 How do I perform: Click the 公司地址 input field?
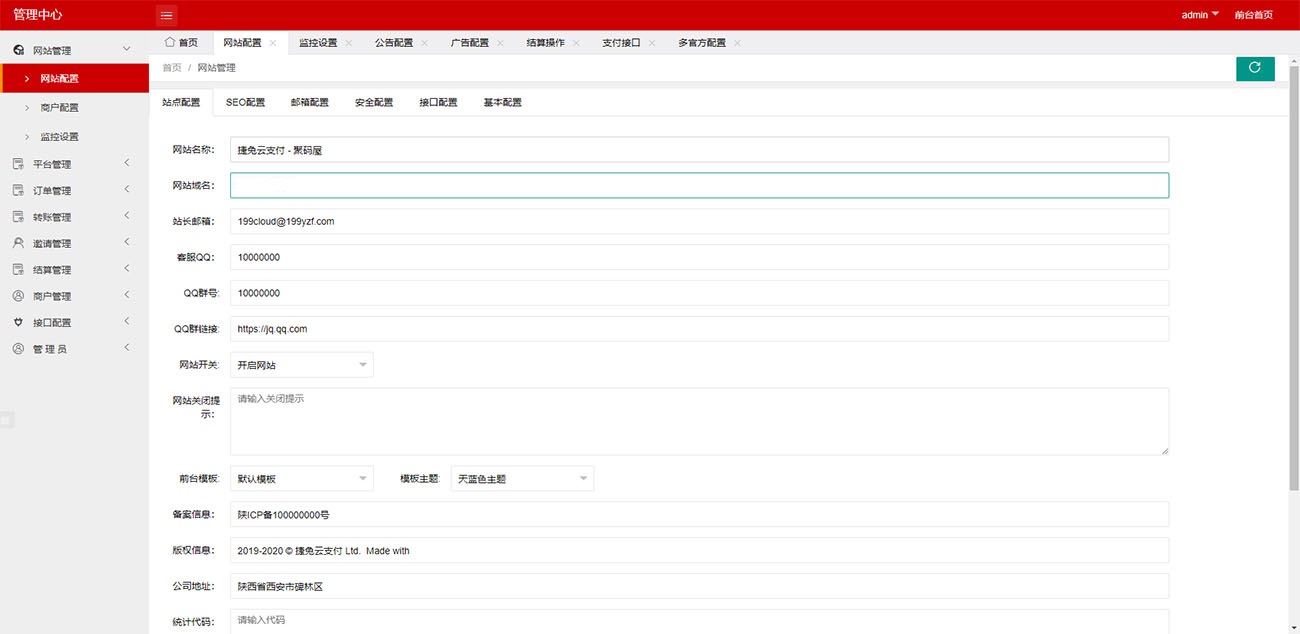click(x=699, y=587)
